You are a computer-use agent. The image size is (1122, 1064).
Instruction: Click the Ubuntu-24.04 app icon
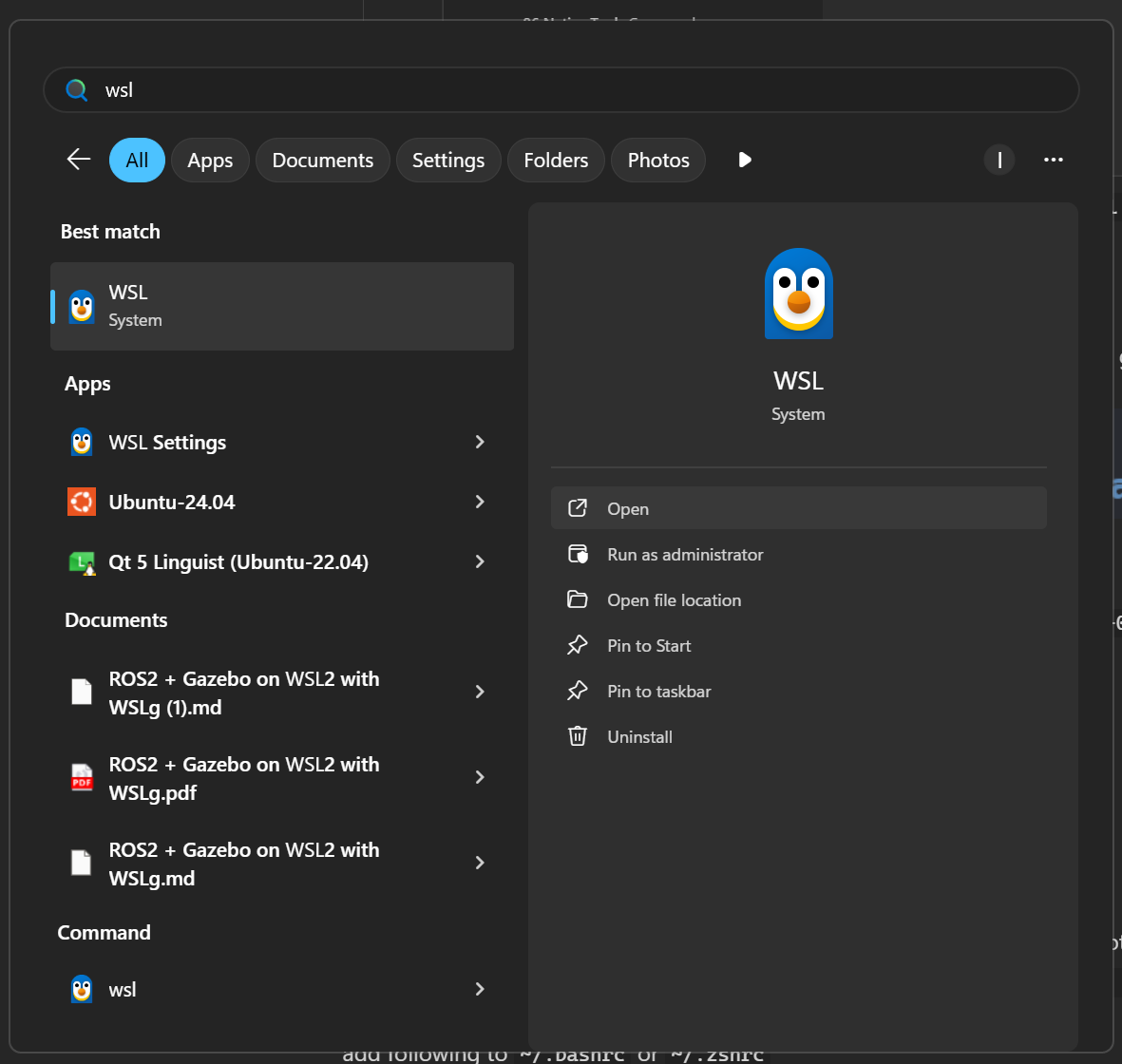tap(82, 502)
